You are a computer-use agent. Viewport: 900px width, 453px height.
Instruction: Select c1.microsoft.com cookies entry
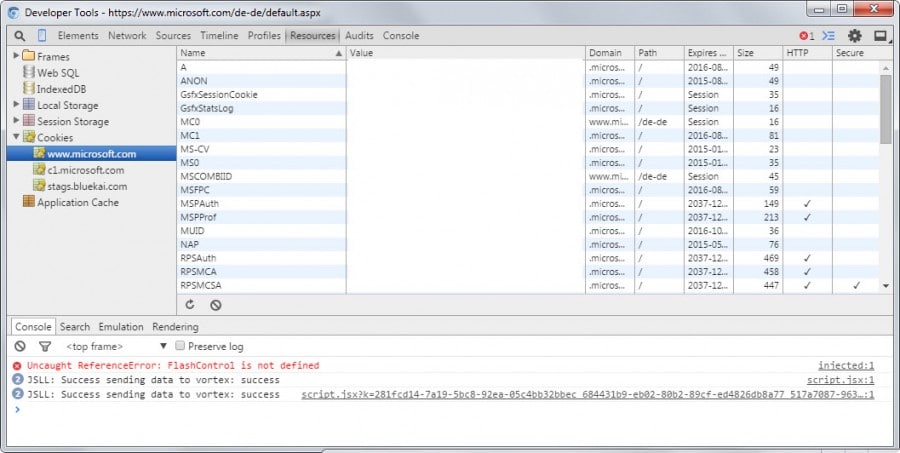coord(85,170)
